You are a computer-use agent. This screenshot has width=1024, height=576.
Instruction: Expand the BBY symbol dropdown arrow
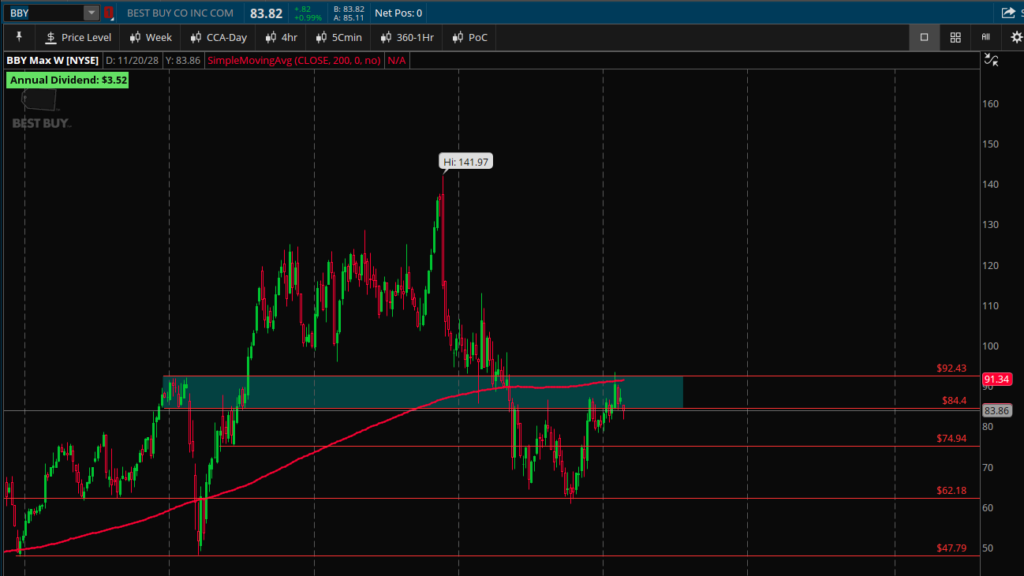click(x=91, y=13)
